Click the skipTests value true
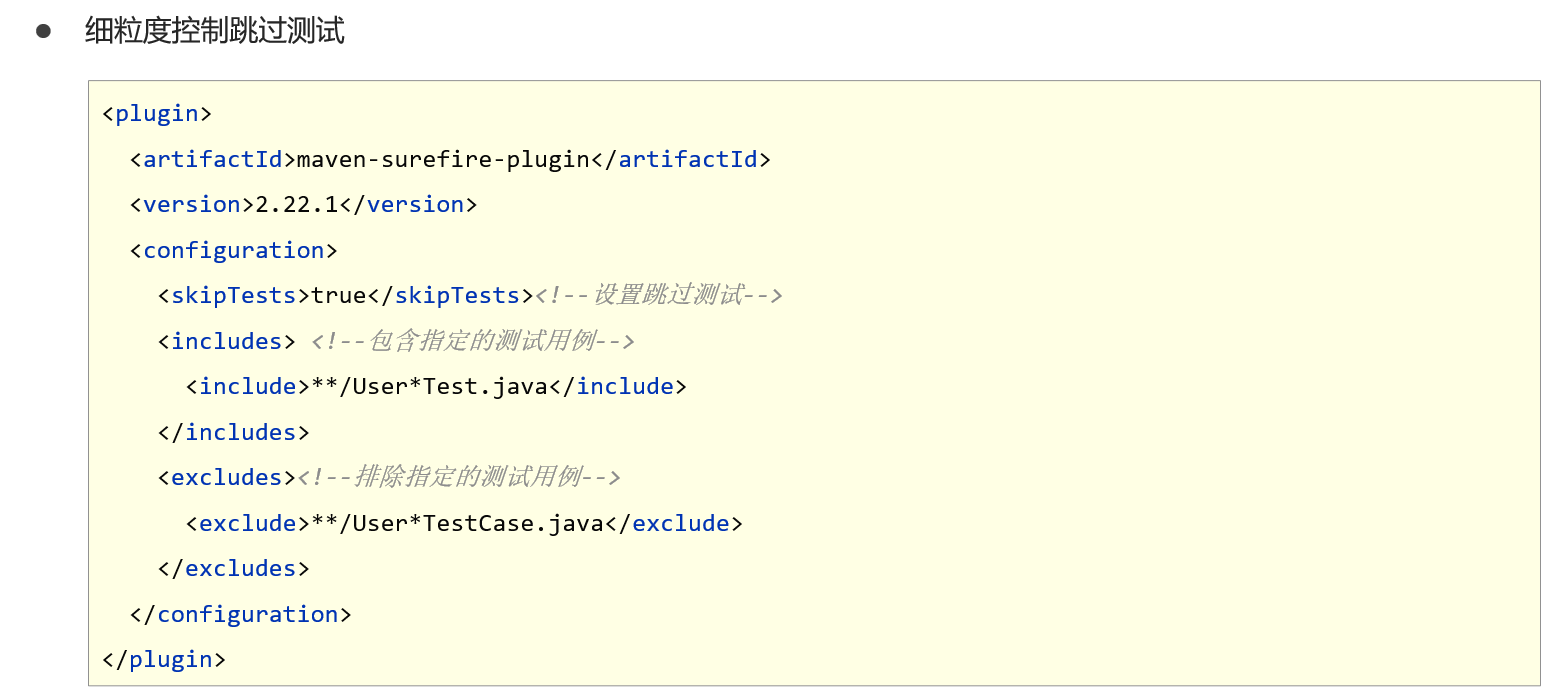This screenshot has height=693, width=1565. click(339, 295)
